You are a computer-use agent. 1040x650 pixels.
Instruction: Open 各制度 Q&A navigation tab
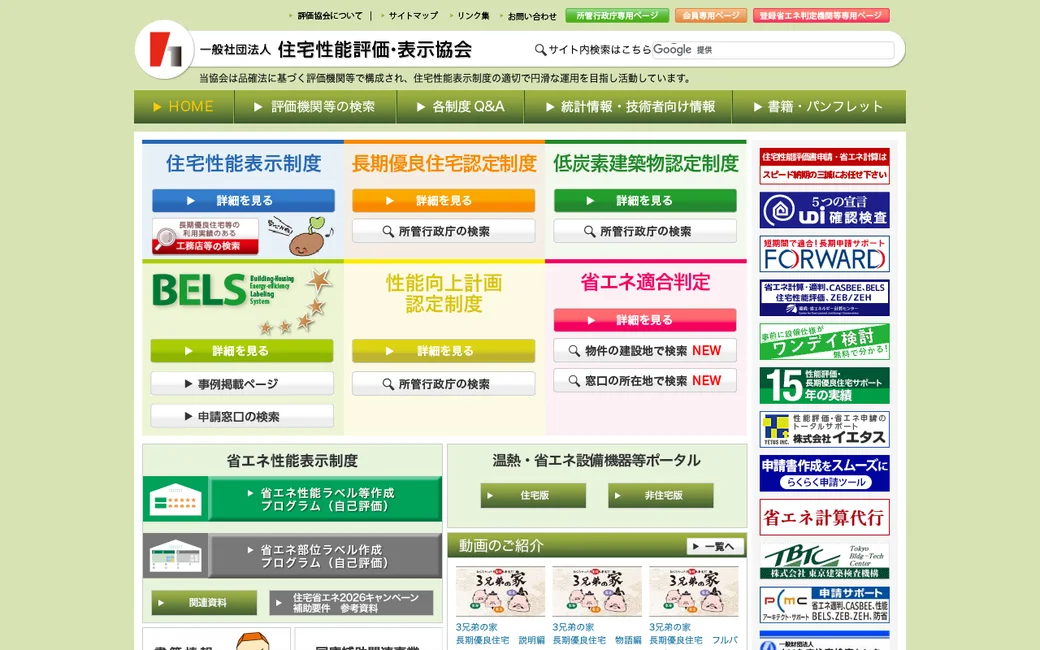point(460,107)
